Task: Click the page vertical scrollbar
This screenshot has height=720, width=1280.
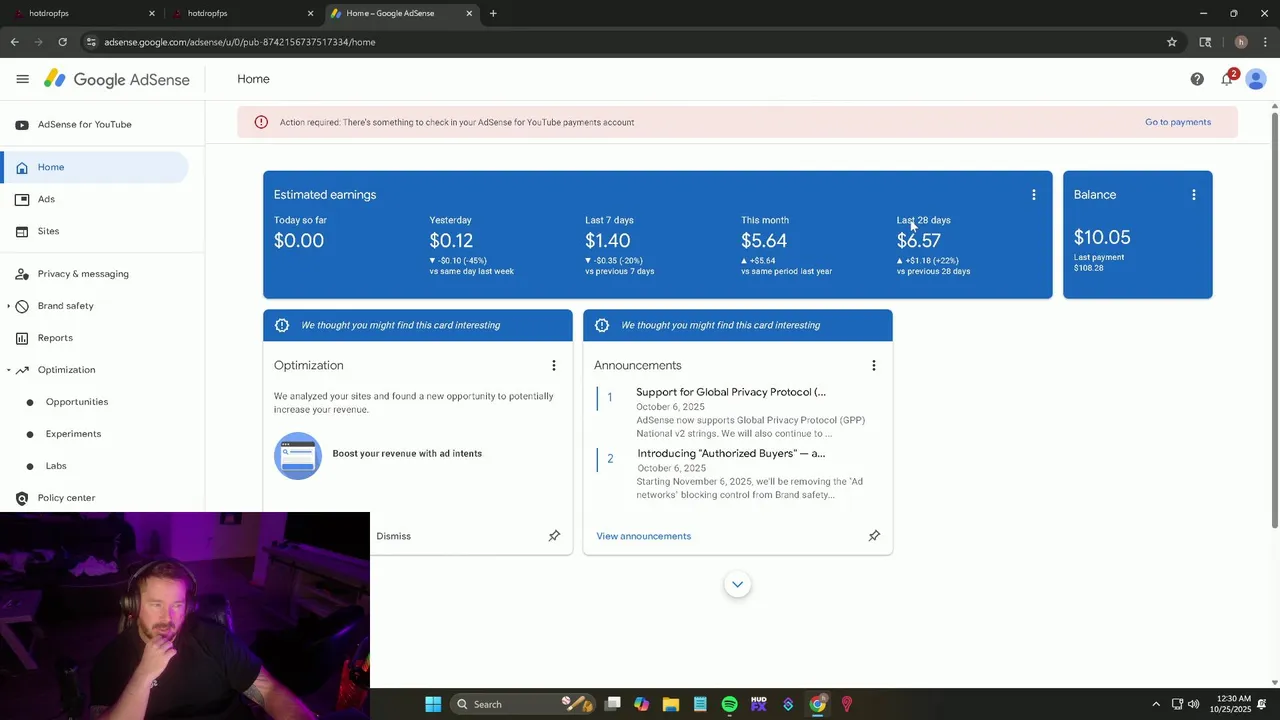Action: [x=1274, y=320]
